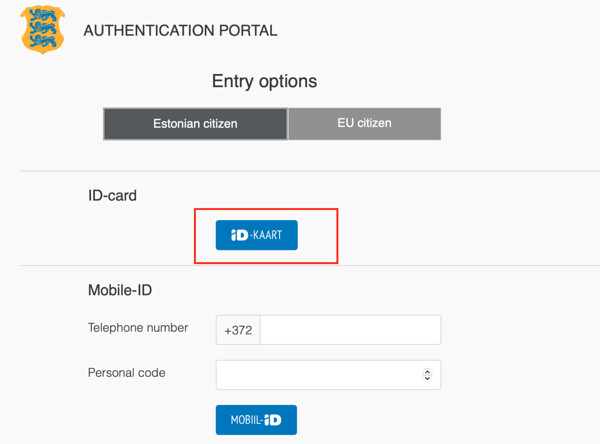The width and height of the screenshot is (600, 444).
Task: Increase Personal code with the up arrow
Action: tap(427, 372)
